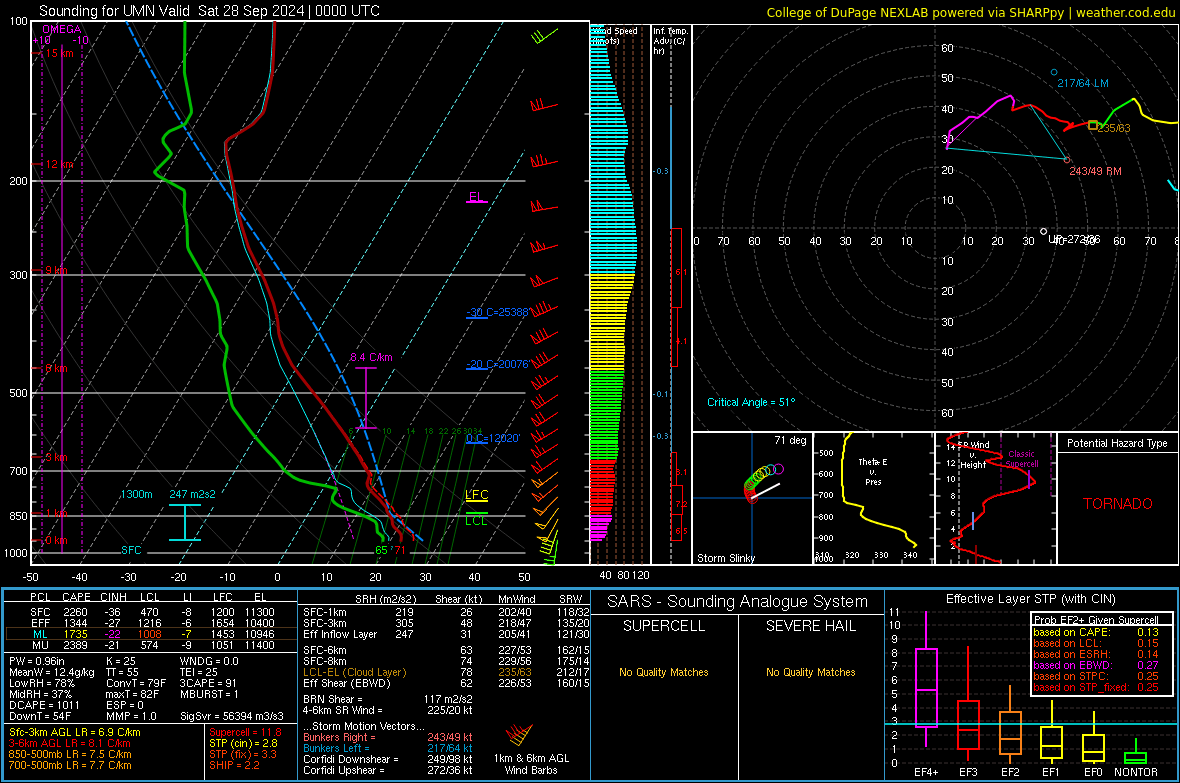Select the SFC parcel row with CAPE 2260
This screenshot has width=1180, height=783.
click(151, 612)
